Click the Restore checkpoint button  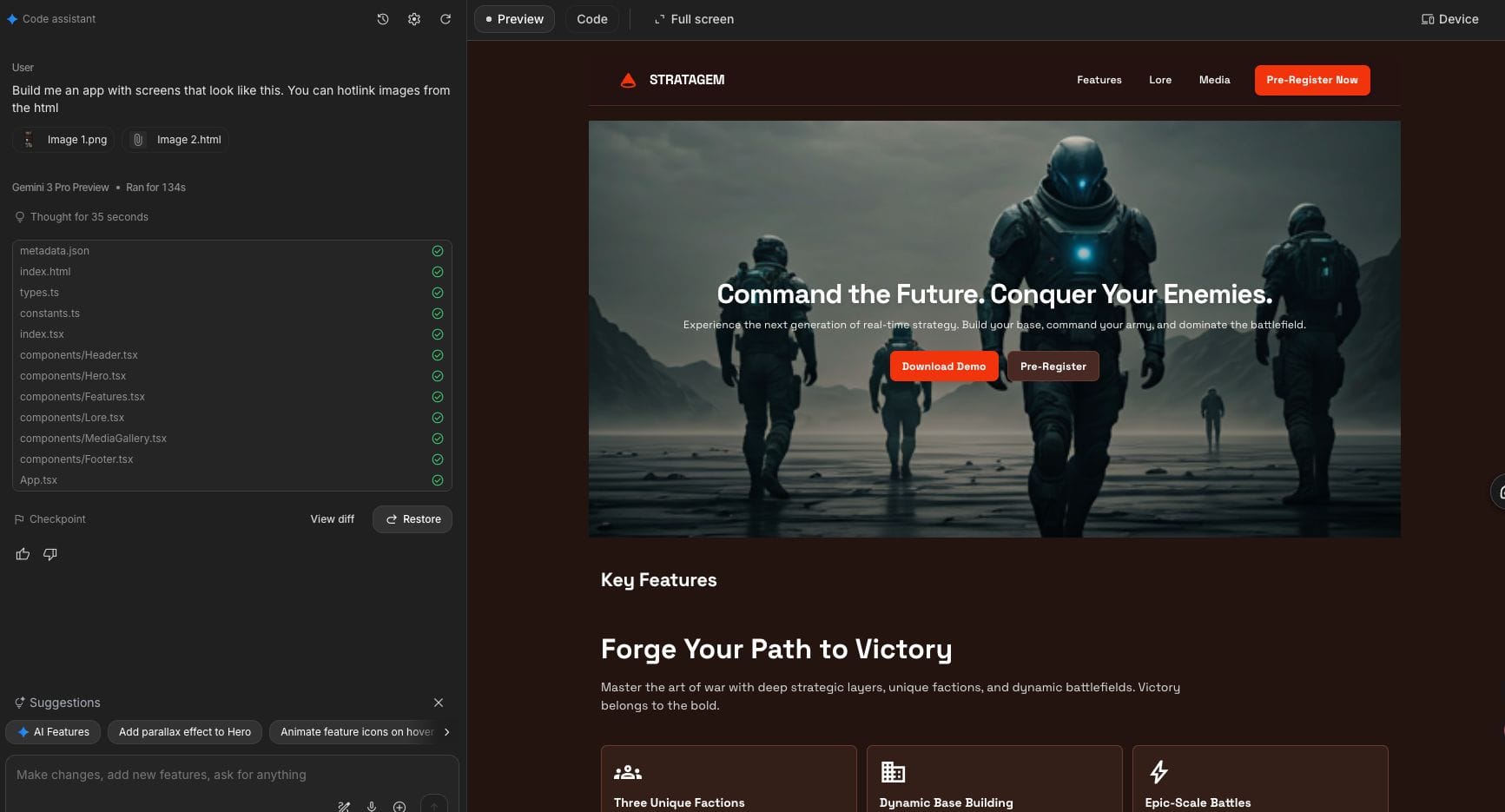tap(413, 519)
